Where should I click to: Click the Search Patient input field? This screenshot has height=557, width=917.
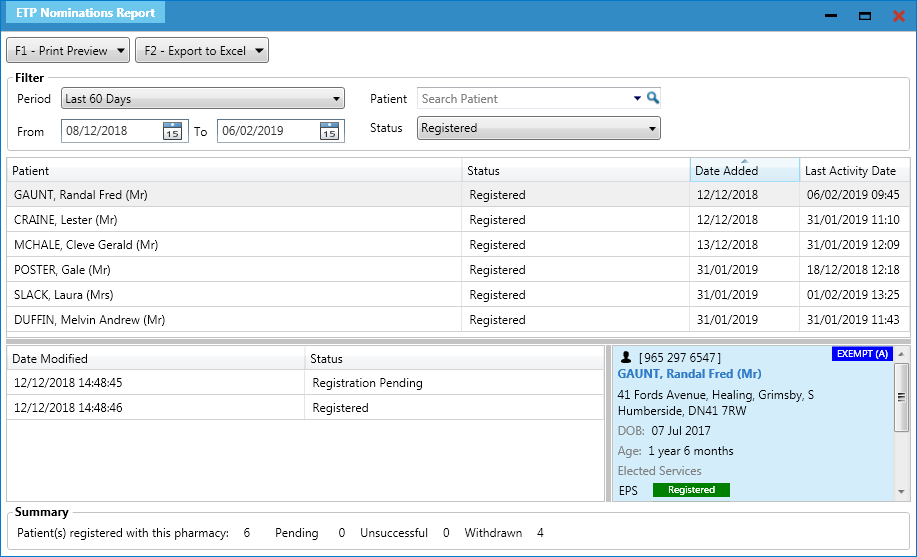(x=523, y=99)
